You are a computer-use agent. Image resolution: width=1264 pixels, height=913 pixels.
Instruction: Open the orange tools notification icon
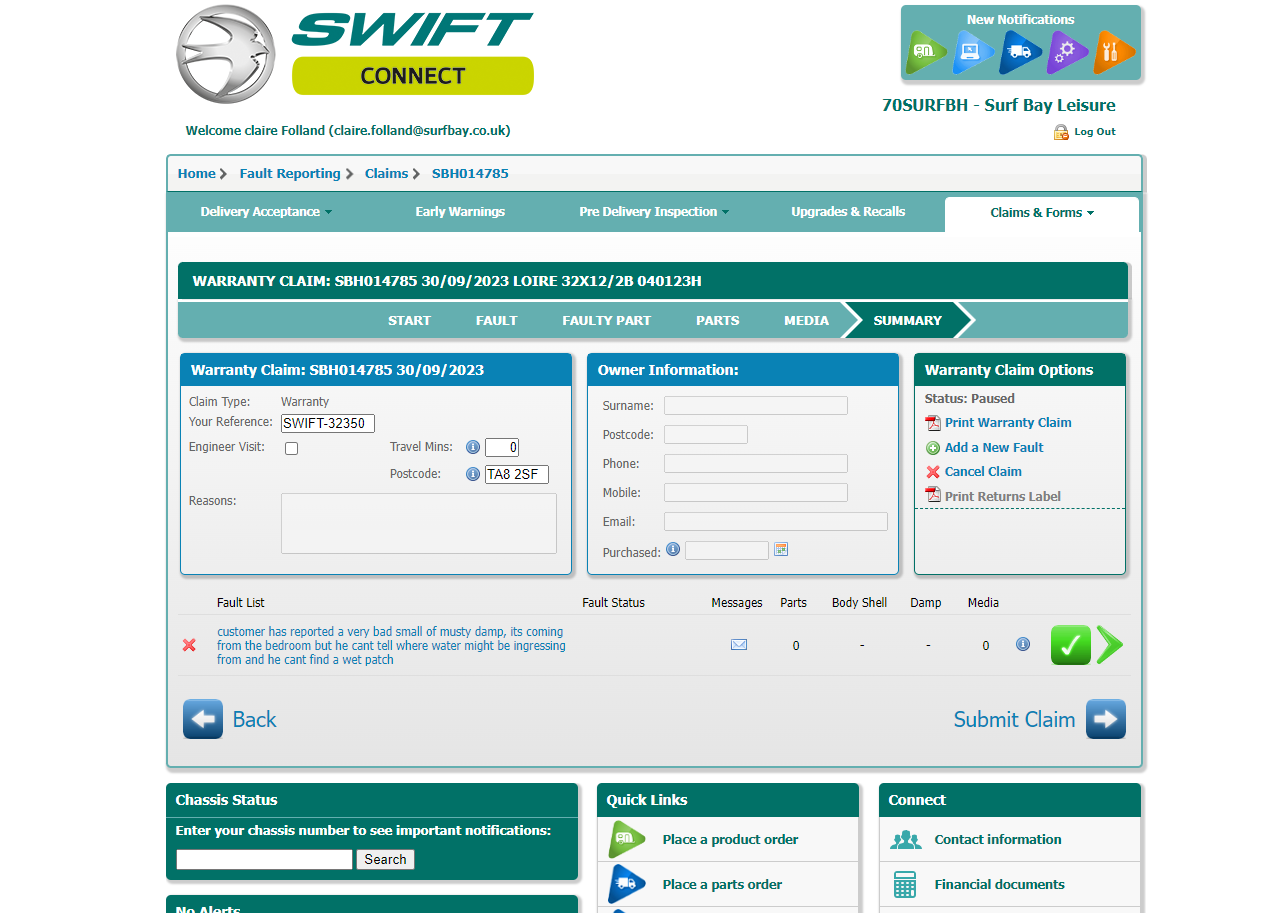(1113, 52)
